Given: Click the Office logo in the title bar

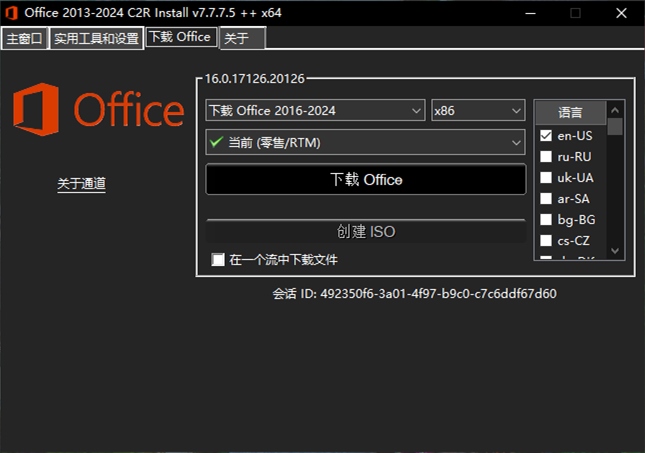Looking at the screenshot, I should pos(11,12).
